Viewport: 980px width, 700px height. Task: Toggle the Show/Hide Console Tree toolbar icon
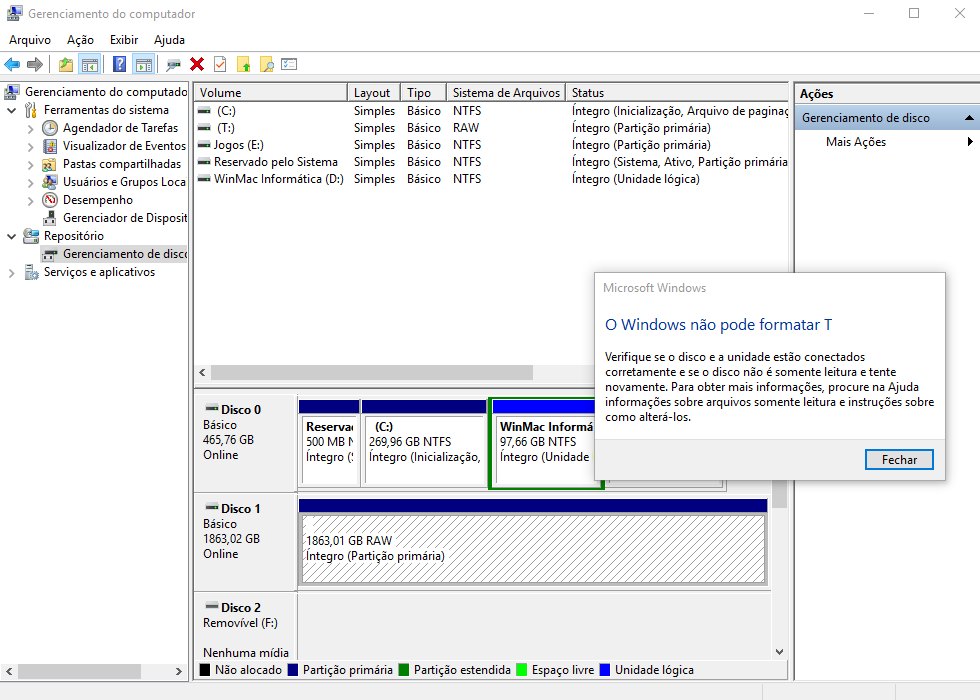(x=90, y=64)
